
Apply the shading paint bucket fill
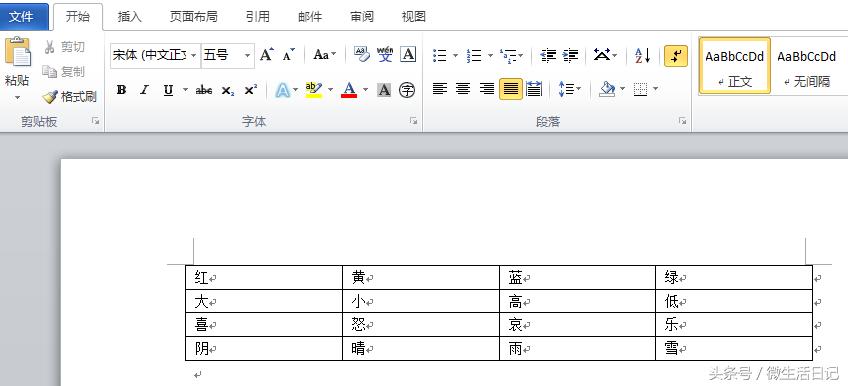[607, 89]
